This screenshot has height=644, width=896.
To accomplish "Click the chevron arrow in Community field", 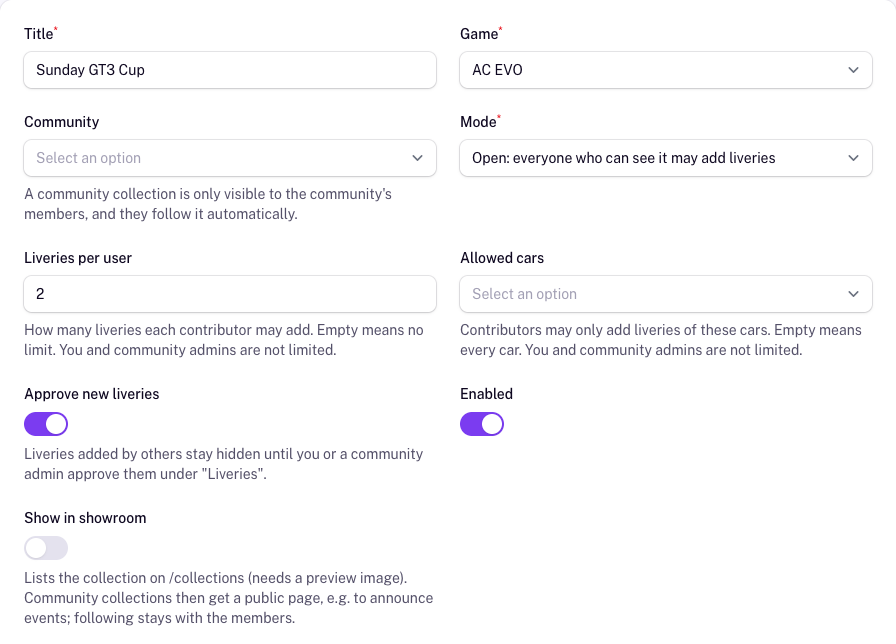I will (x=417, y=158).
